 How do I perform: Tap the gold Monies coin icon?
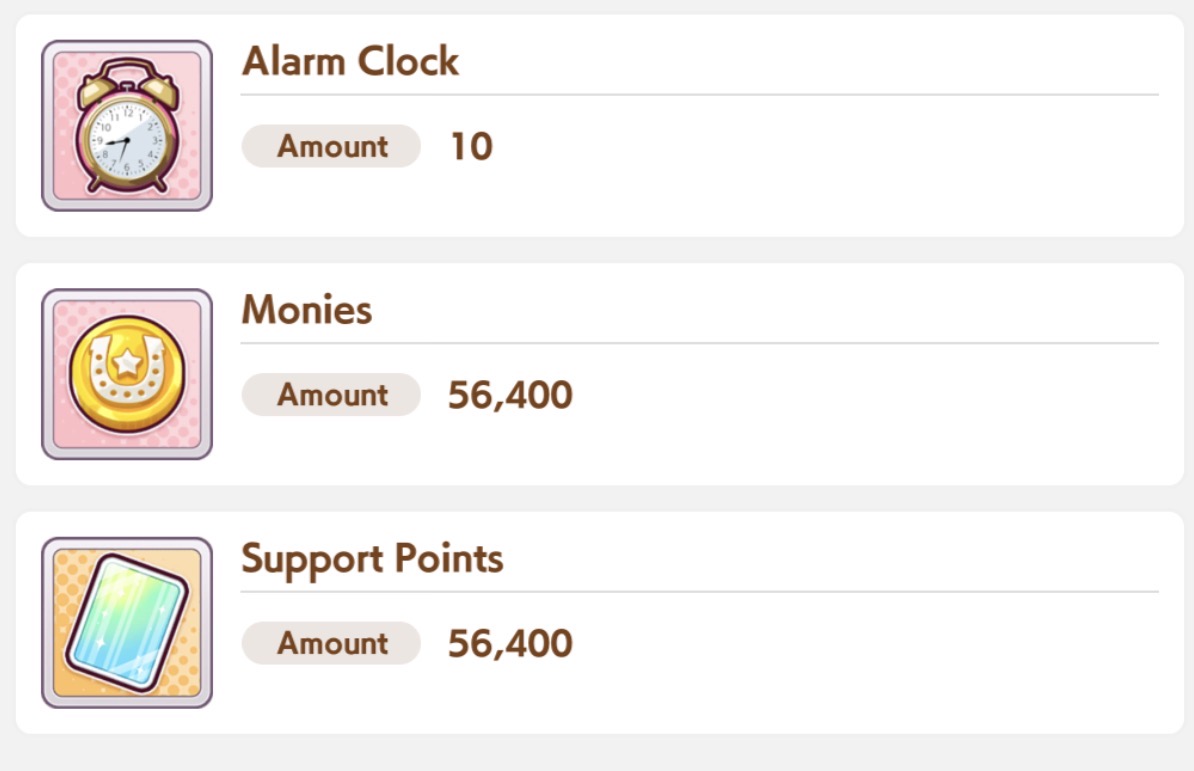127,374
